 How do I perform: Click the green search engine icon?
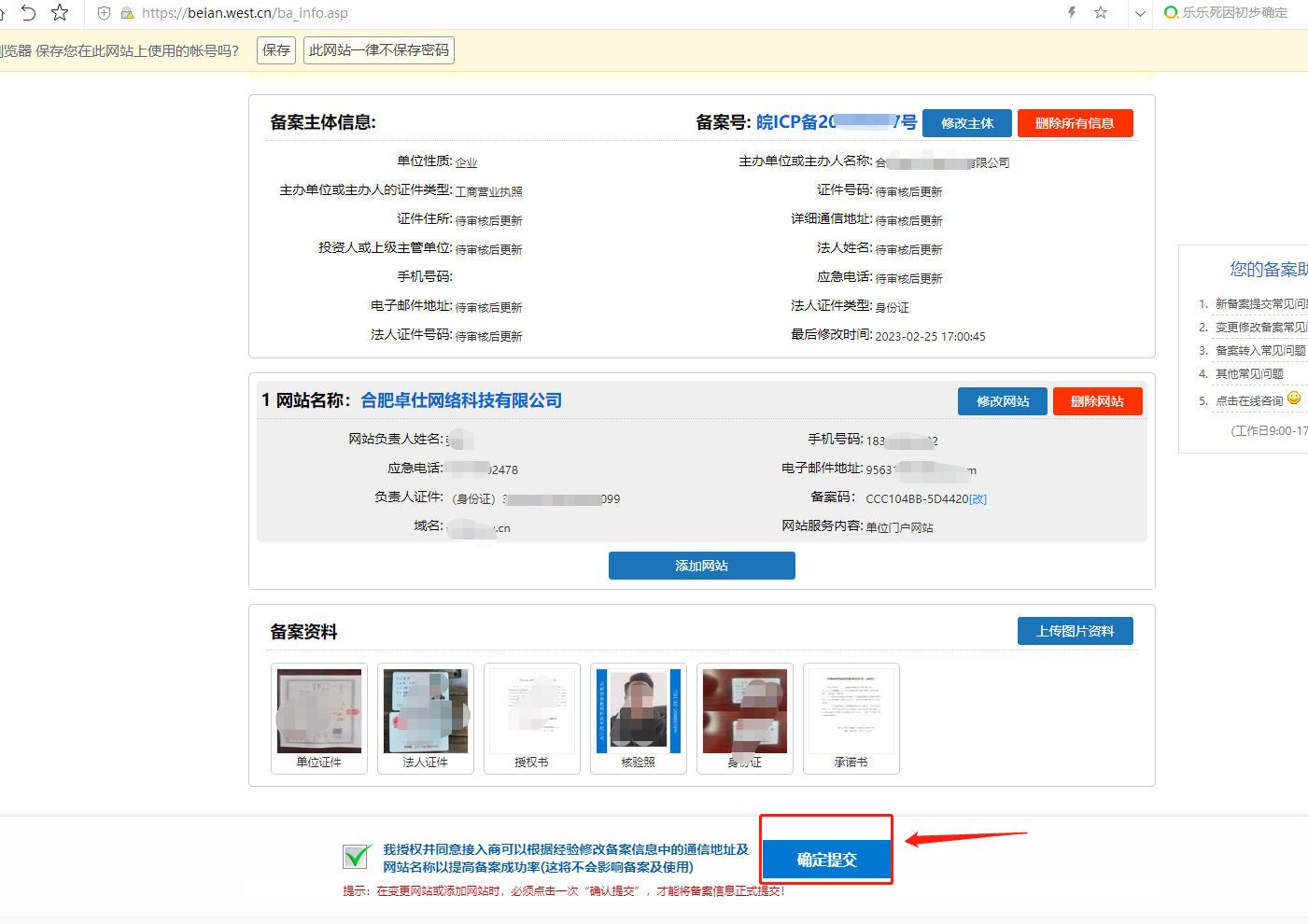(x=1171, y=12)
